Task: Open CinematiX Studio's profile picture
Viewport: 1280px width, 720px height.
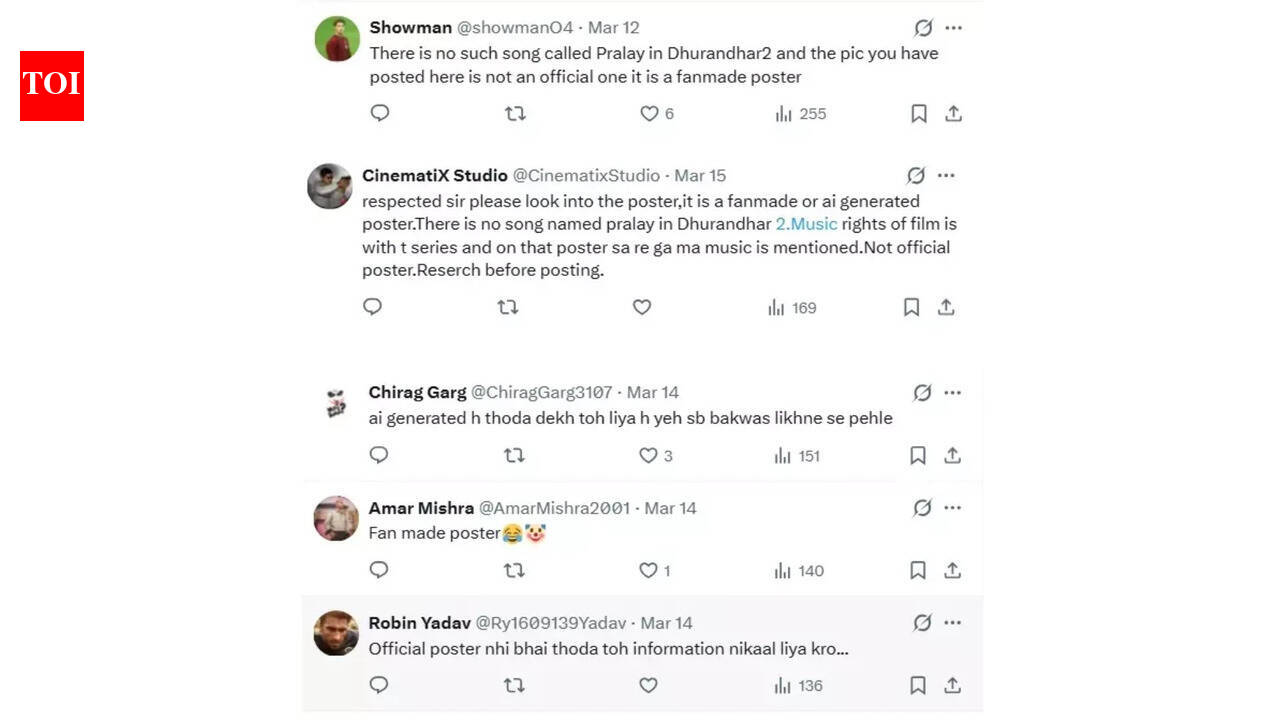Action: pyautogui.click(x=330, y=186)
